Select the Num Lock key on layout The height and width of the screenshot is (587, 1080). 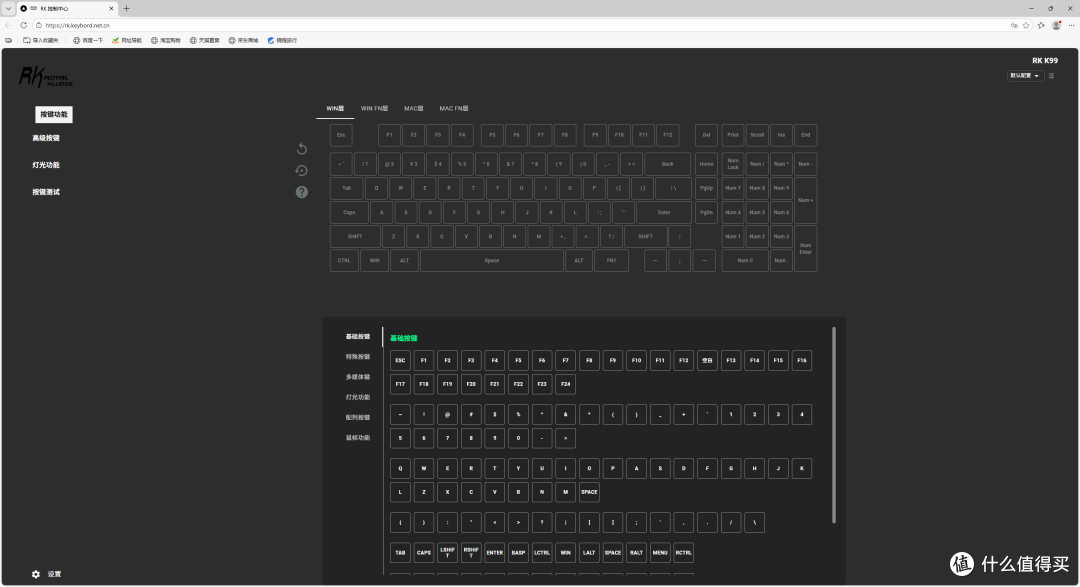[x=733, y=164]
